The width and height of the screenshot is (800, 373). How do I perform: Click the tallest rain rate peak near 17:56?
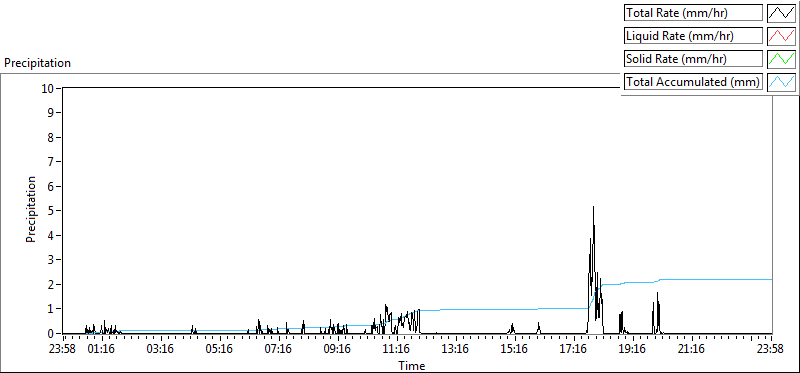pos(593,207)
